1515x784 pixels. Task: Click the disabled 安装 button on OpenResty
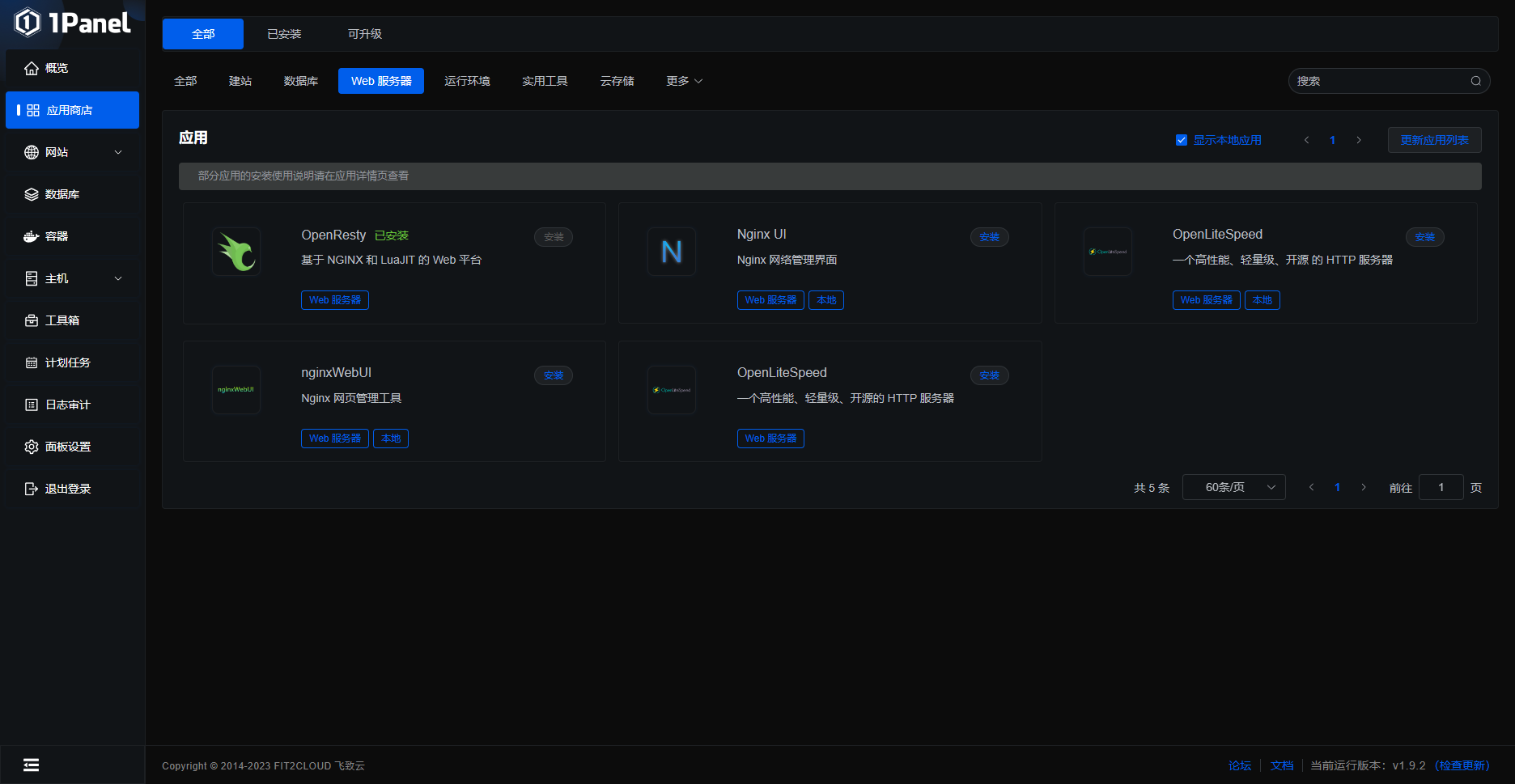554,237
